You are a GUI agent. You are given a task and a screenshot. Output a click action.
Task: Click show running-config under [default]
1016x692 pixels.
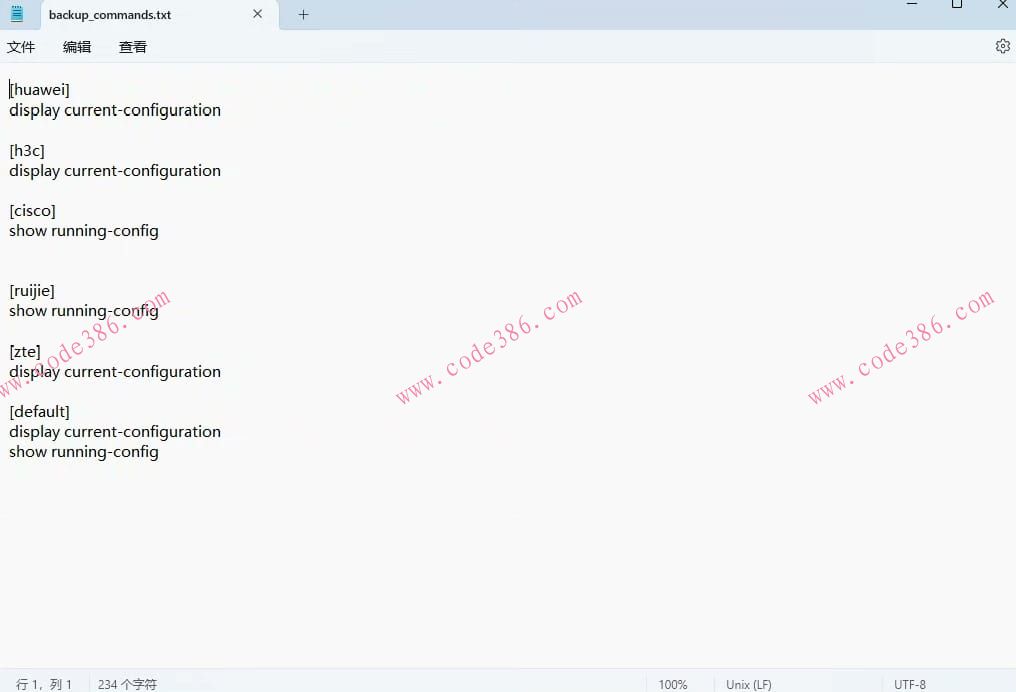pos(84,452)
